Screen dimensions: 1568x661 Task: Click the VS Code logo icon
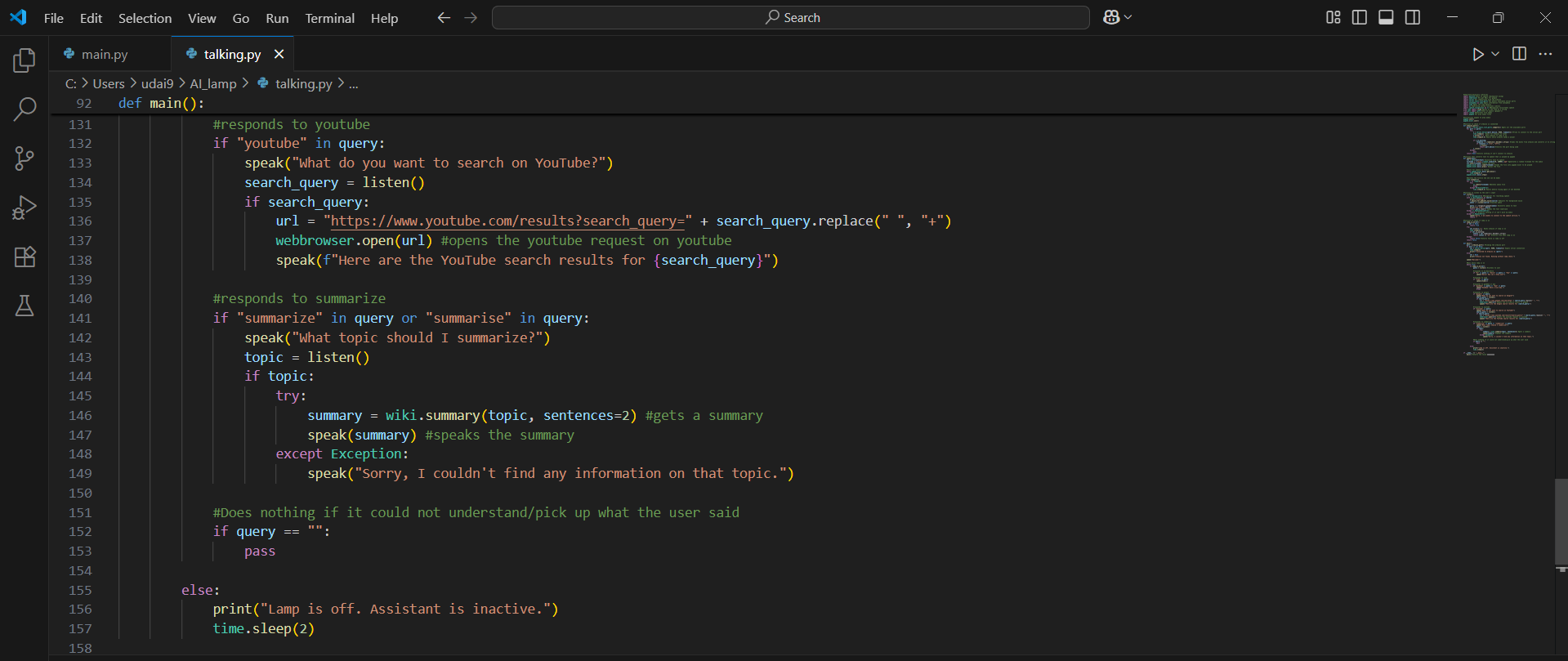pos(18,17)
